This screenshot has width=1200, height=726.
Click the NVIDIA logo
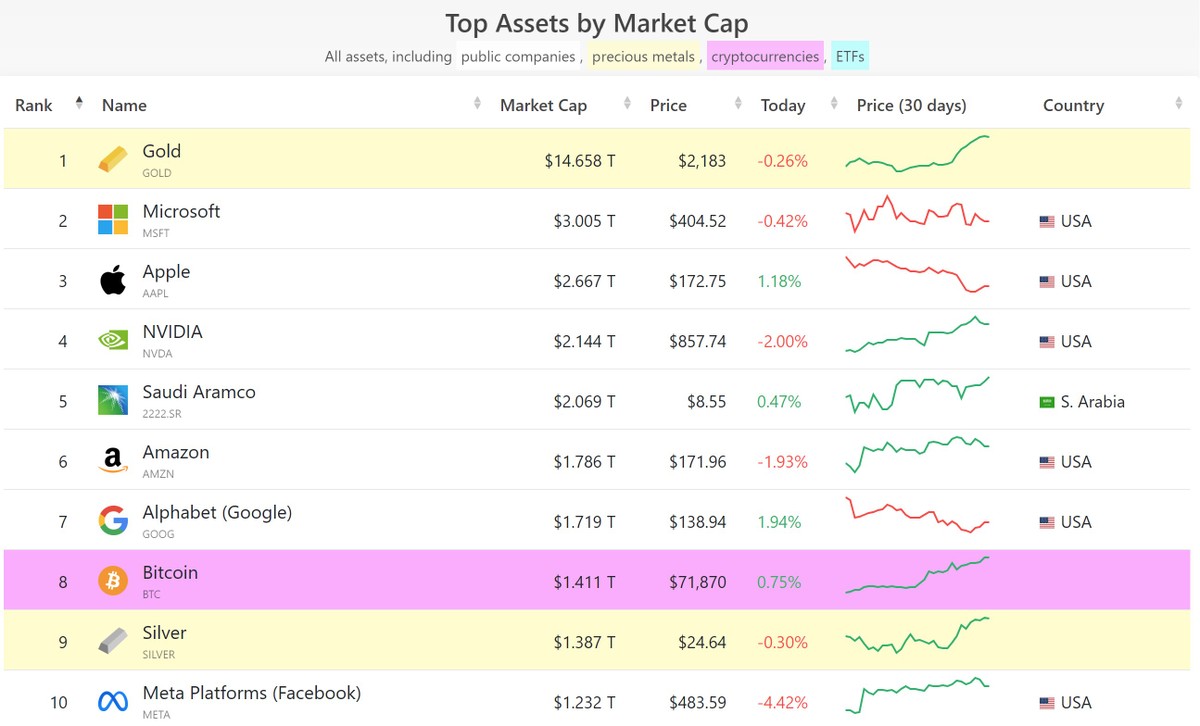pos(112,340)
